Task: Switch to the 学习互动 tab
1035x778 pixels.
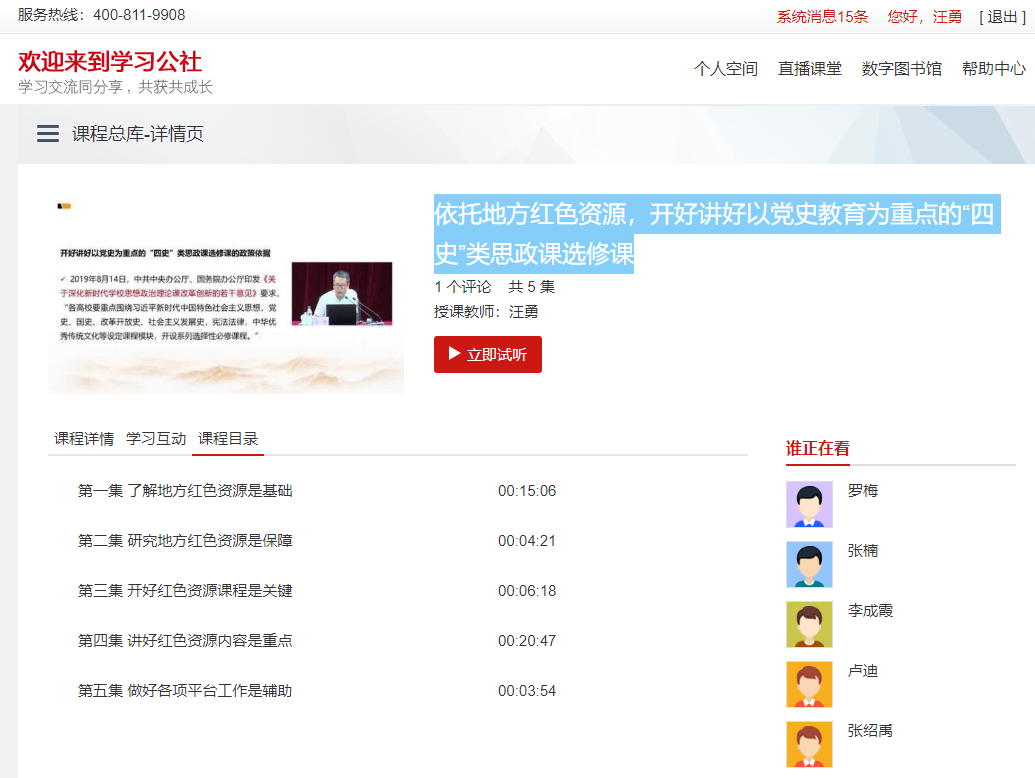Action: (x=156, y=438)
